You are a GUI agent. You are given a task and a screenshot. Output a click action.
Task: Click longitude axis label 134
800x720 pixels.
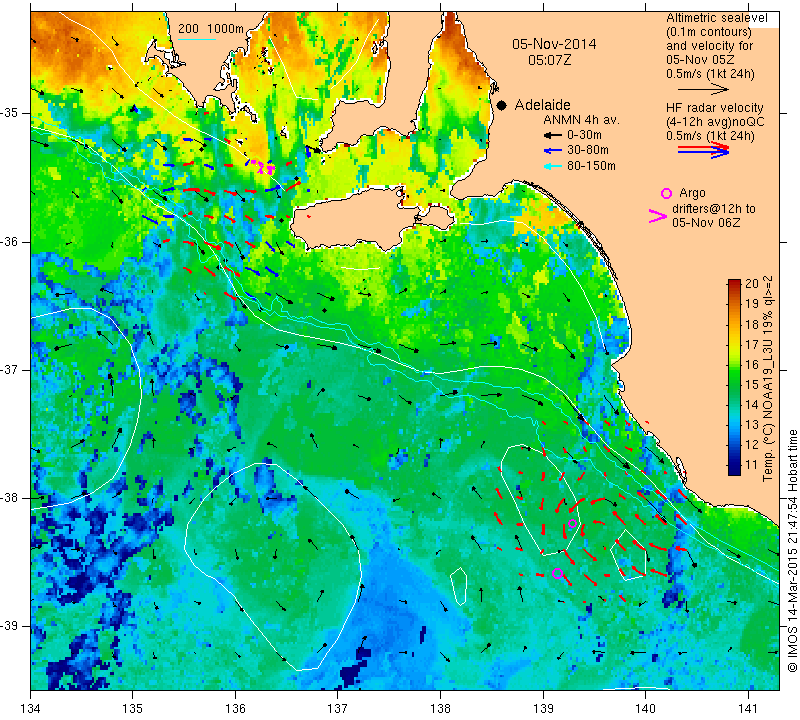[31, 708]
